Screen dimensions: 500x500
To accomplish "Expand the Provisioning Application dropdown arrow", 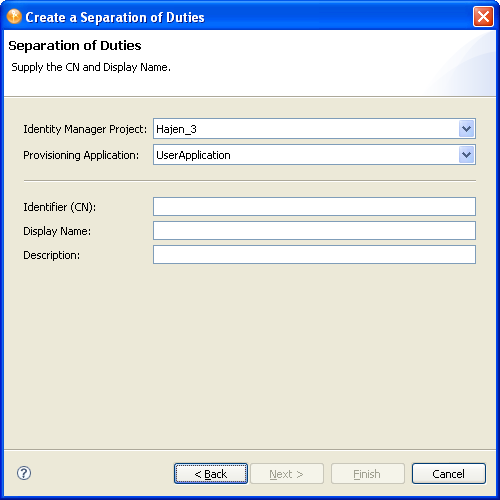I will (466, 155).
